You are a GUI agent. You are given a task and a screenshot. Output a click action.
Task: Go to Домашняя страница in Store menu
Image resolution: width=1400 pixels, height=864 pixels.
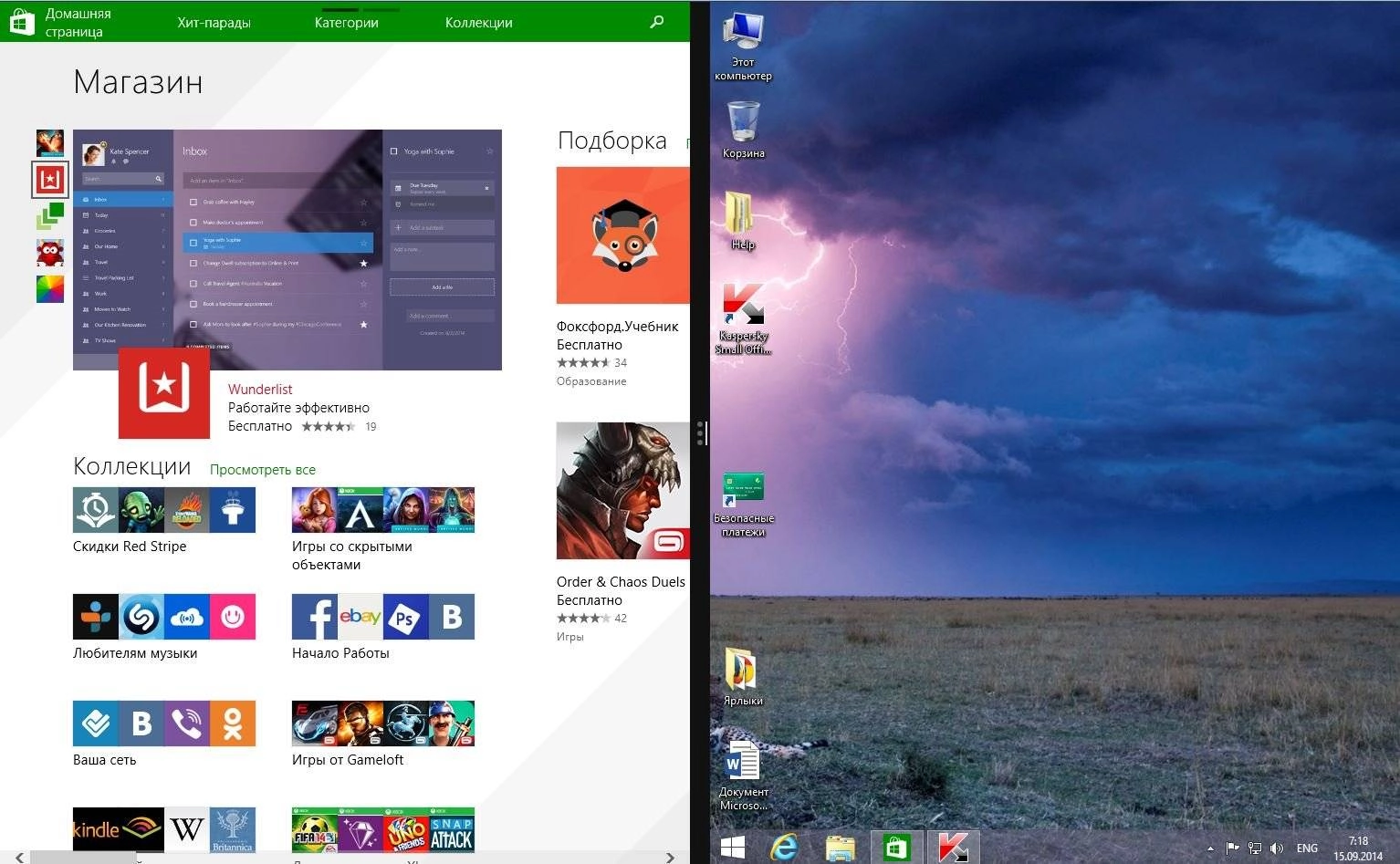[78, 23]
